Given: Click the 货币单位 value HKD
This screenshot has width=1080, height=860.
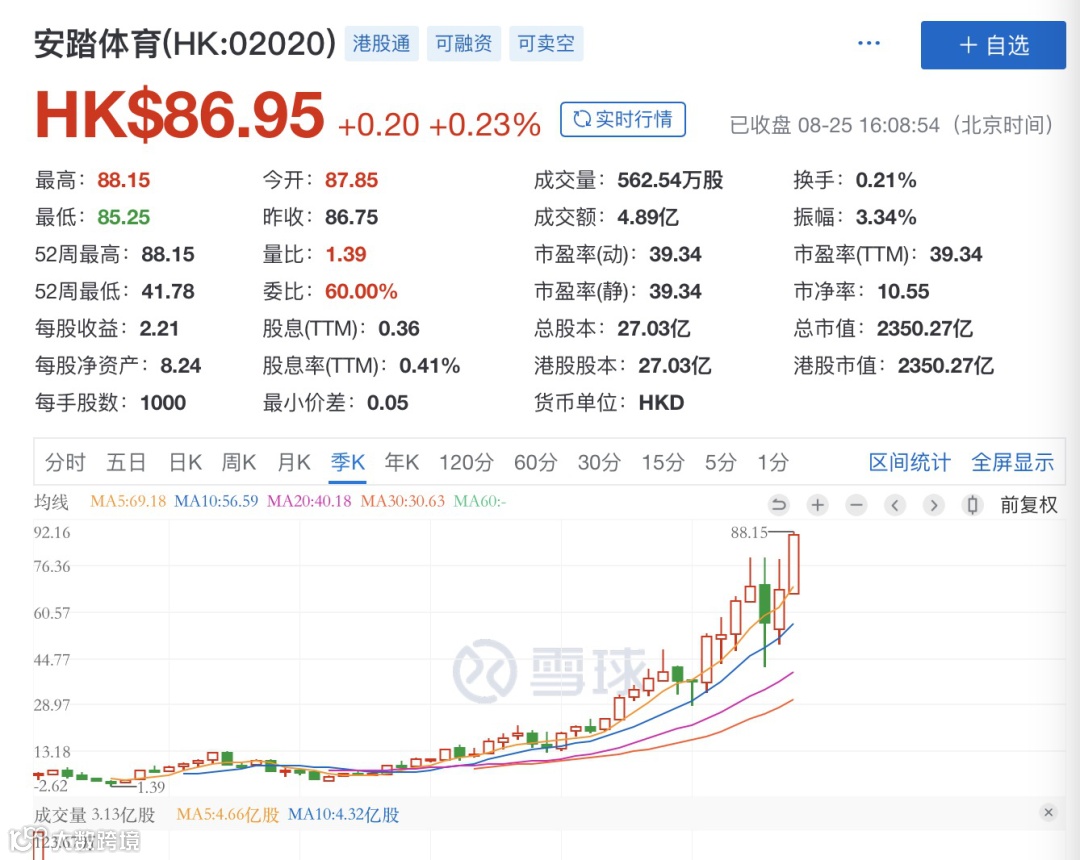Looking at the screenshot, I should (x=661, y=403).
